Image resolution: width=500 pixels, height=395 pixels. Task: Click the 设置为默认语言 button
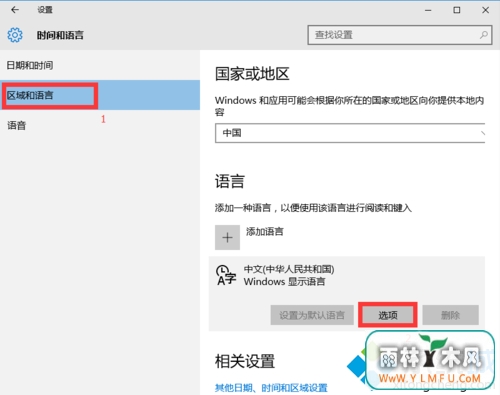(x=312, y=315)
